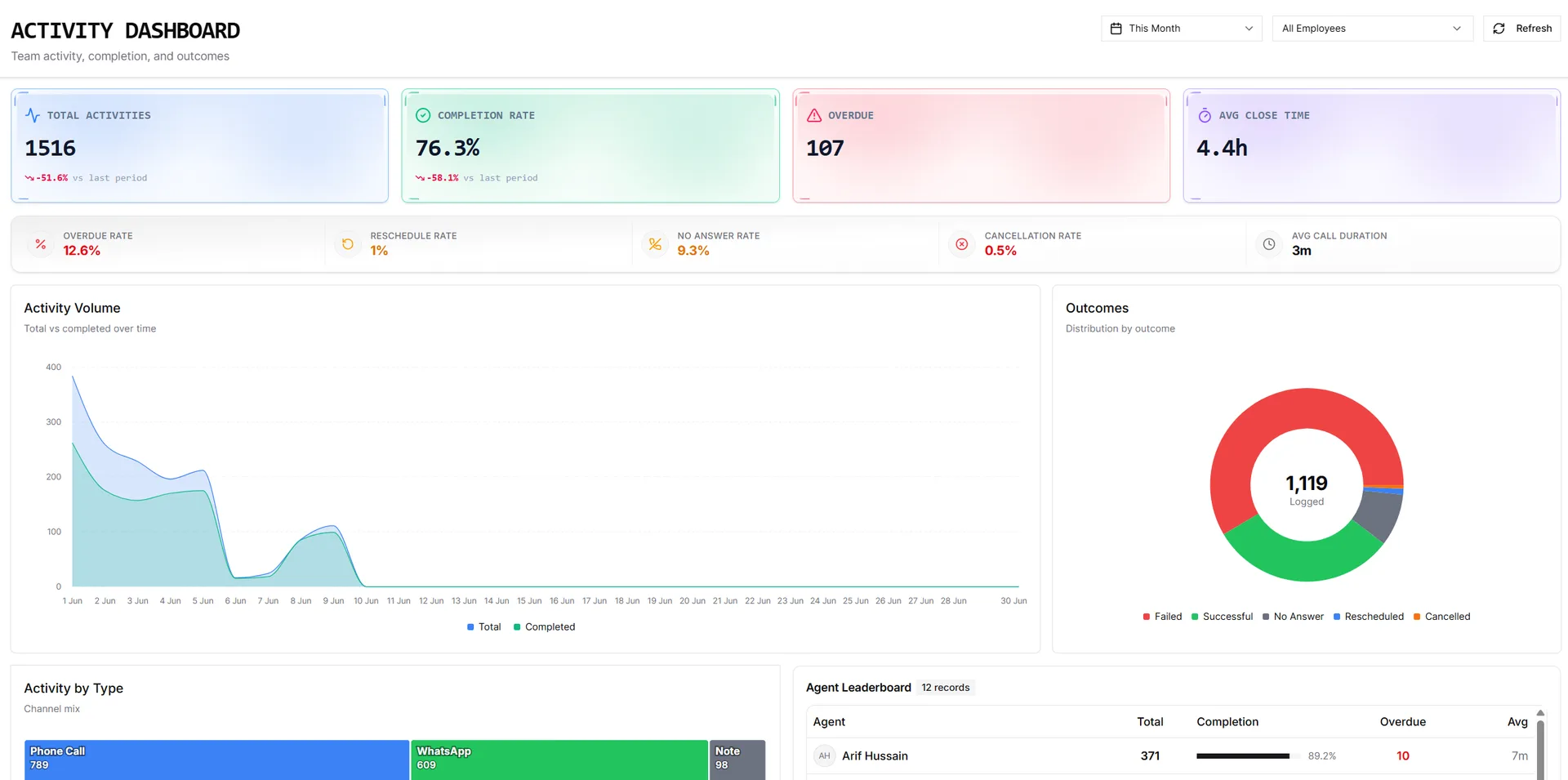Open the Total Activities card showing 1516
Viewport: 1568px width, 780px height.
click(199, 145)
